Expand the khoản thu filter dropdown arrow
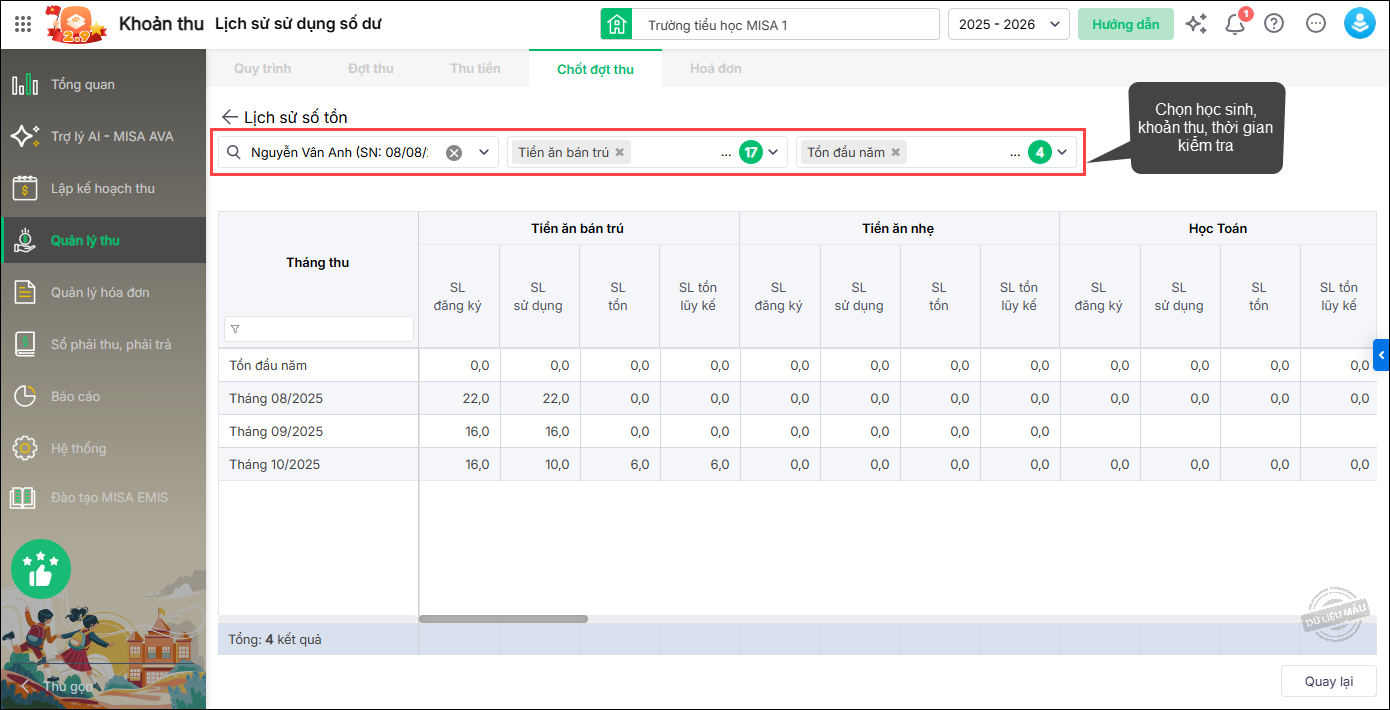The height and width of the screenshot is (710, 1390). point(773,152)
